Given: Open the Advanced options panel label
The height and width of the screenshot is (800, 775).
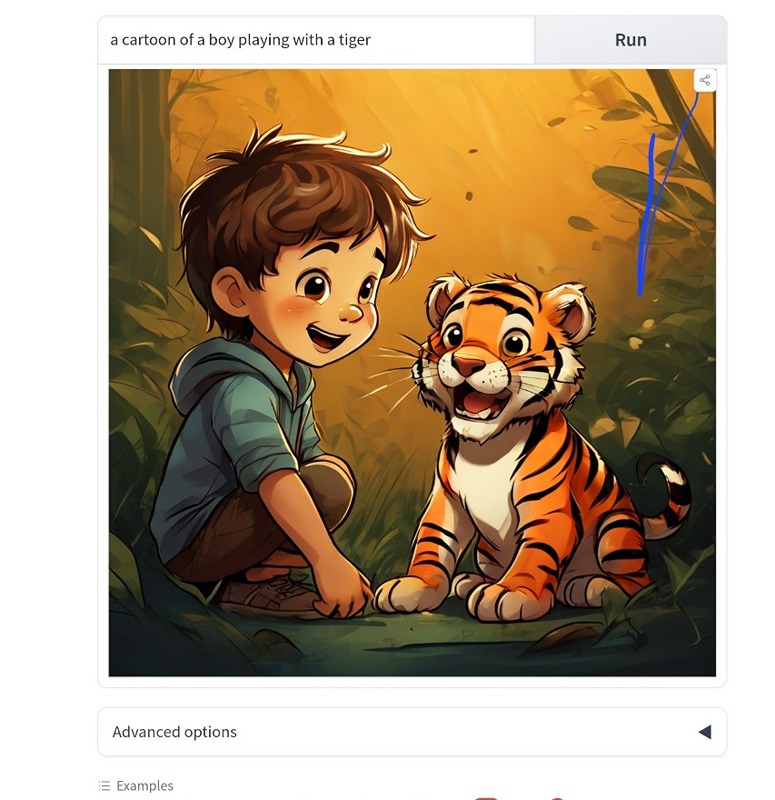Looking at the screenshot, I should [175, 732].
